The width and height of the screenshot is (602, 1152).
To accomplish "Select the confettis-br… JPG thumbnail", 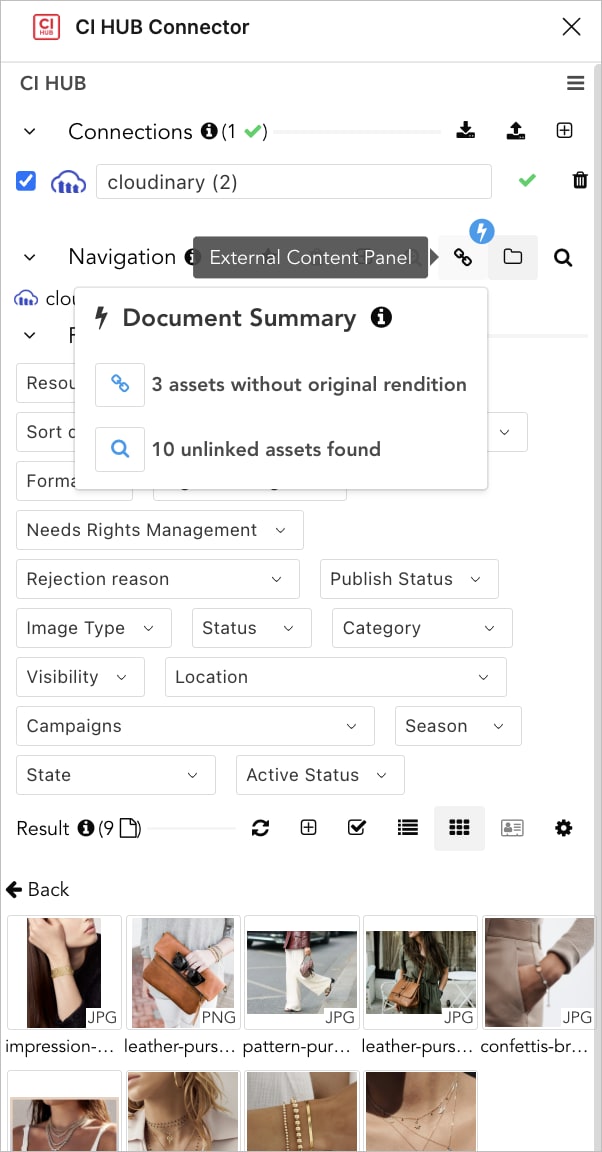I will tap(538, 972).
